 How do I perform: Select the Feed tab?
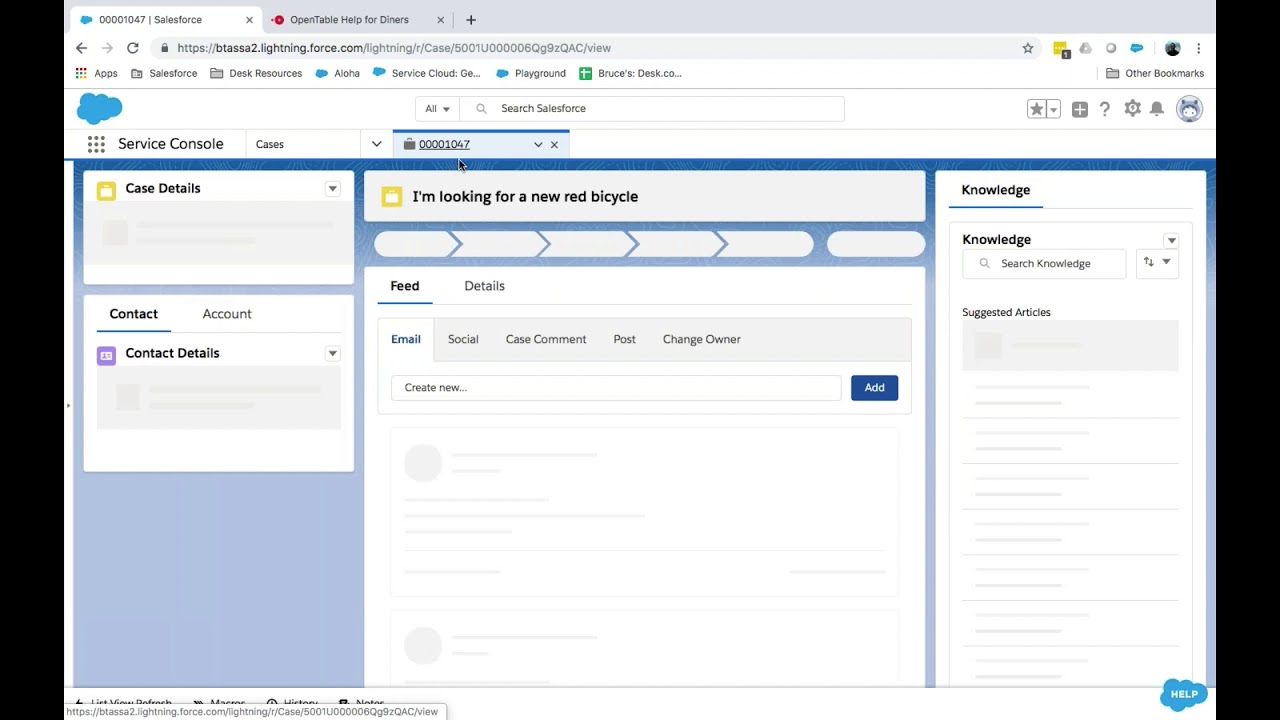pos(405,286)
